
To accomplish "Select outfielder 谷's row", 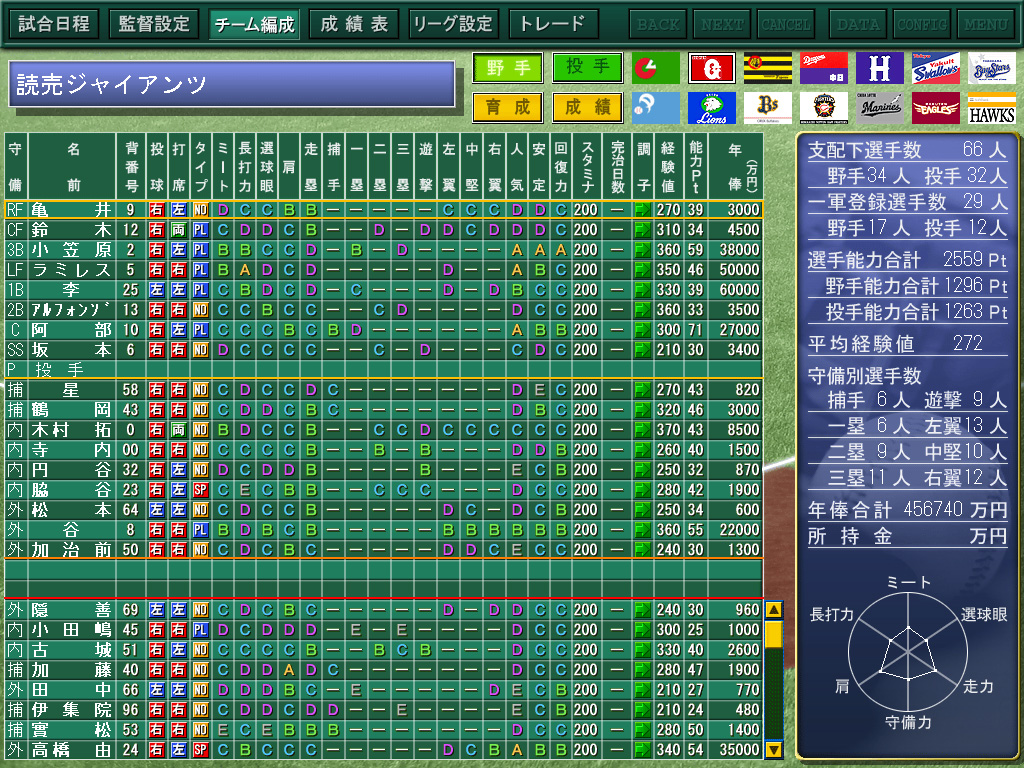I will click(383, 530).
